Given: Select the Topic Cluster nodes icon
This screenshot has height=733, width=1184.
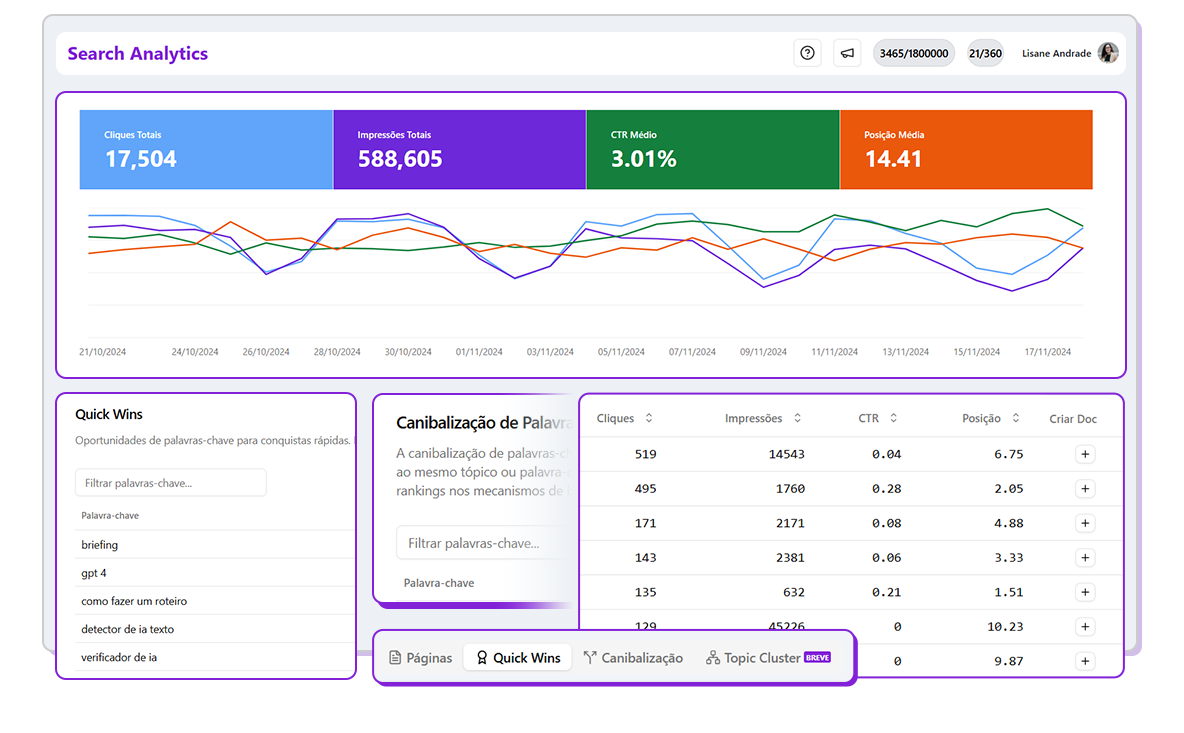Looking at the screenshot, I should (x=713, y=657).
